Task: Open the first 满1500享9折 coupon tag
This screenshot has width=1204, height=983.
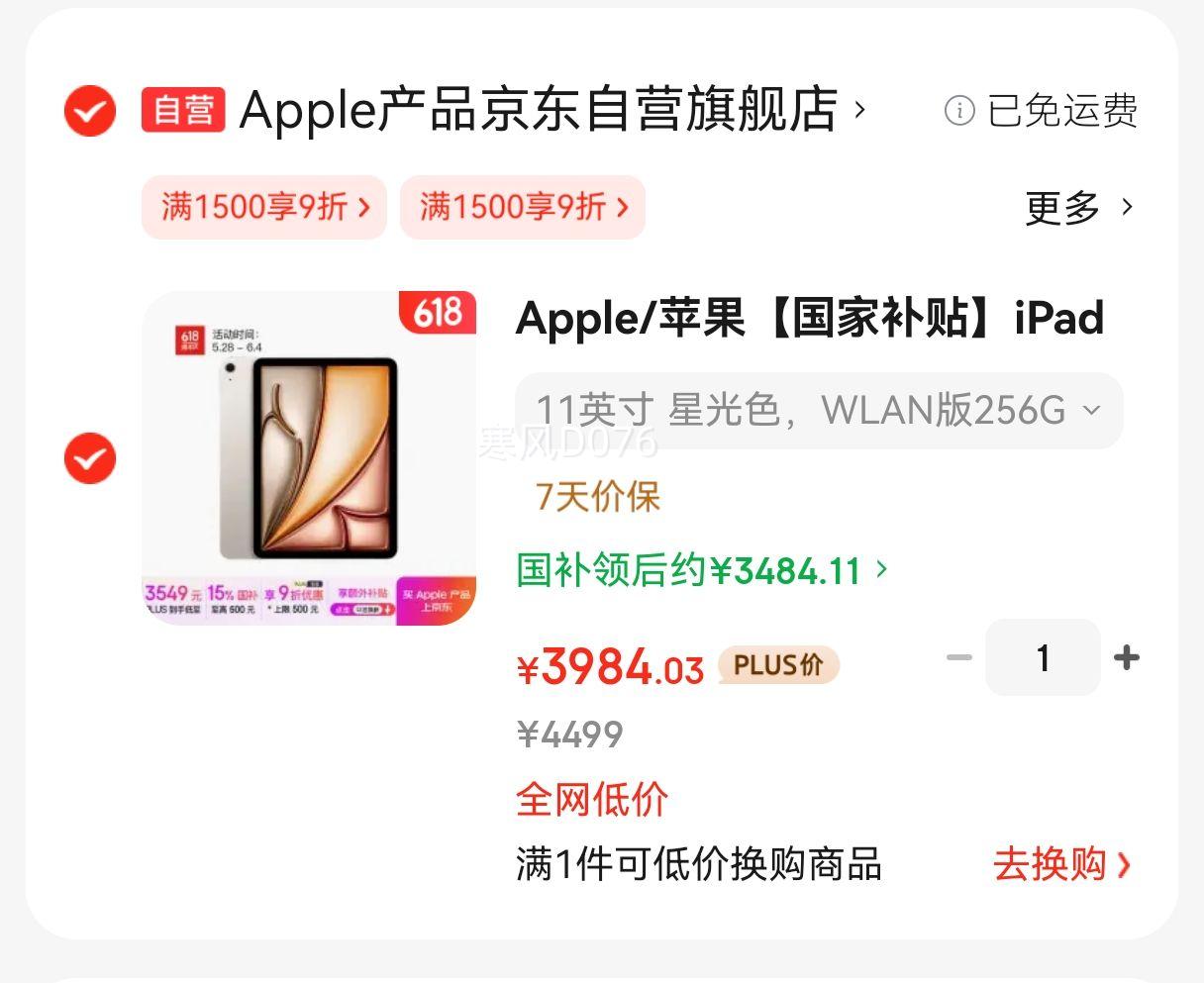Action: coord(264,207)
